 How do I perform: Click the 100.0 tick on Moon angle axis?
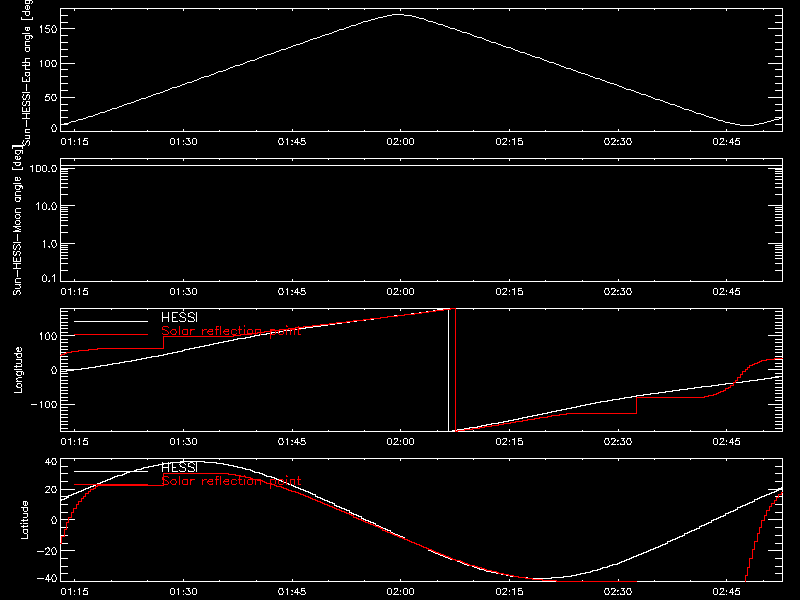pyautogui.click(x=43, y=168)
